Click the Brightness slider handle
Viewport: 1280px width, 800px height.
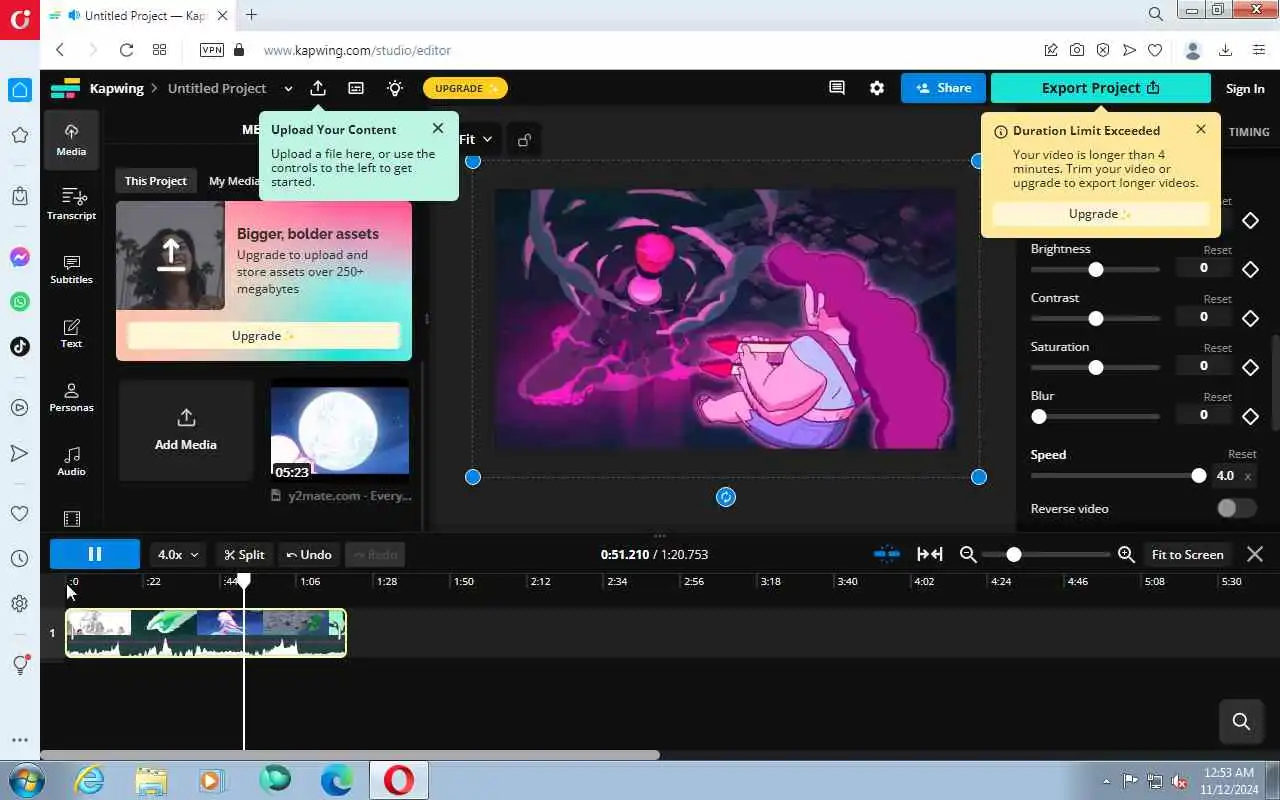1096,270
